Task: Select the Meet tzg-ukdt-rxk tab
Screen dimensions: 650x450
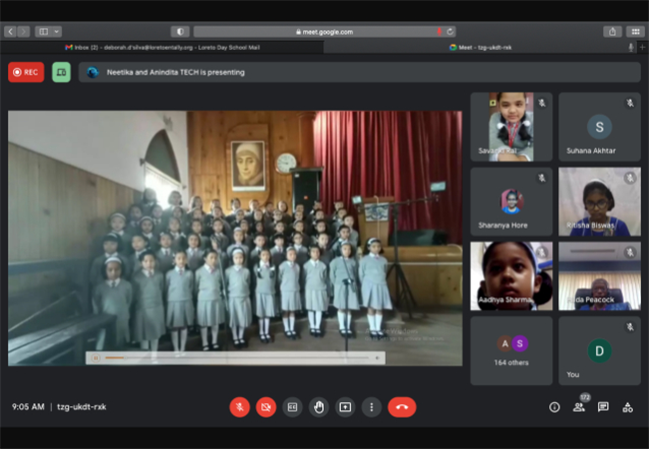Action: click(x=481, y=47)
